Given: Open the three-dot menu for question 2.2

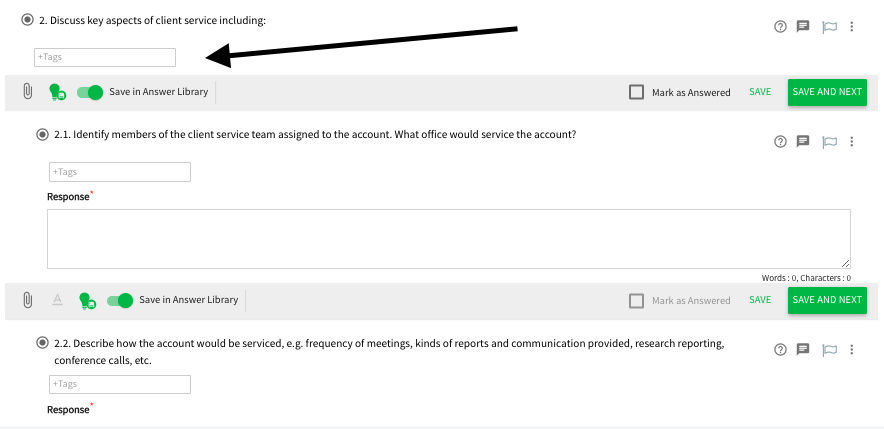Looking at the screenshot, I should (x=852, y=350).
